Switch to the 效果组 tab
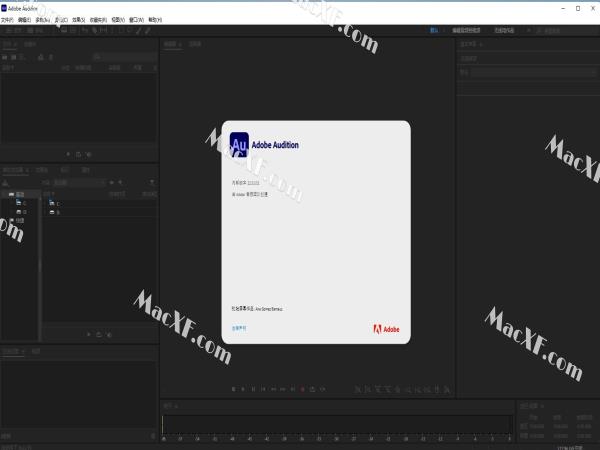The height and width of the screenshot is (450, 600). (42, 170)
